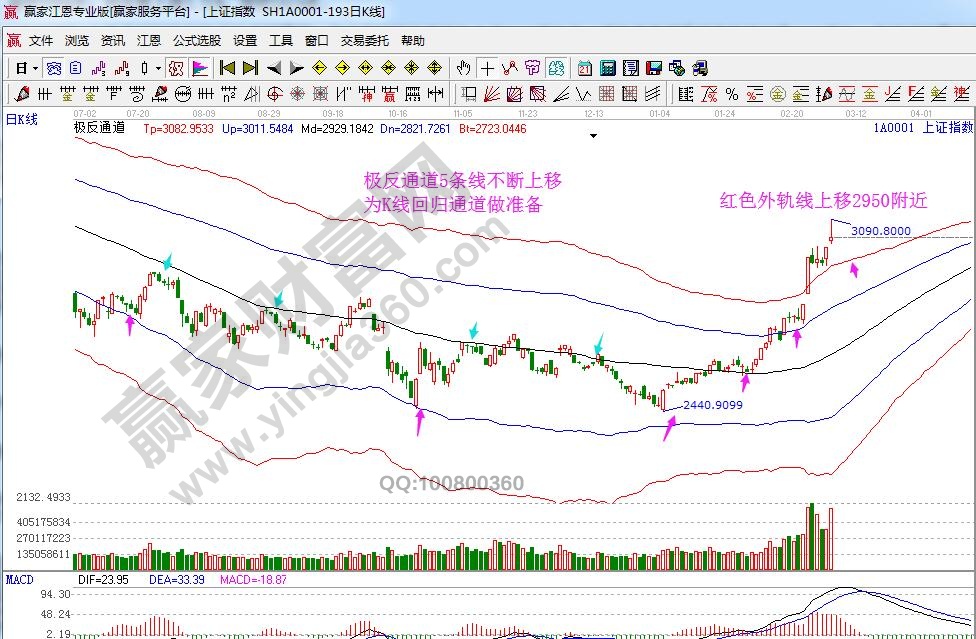Viewport: 976px width, 639px height.
Task: Open the 公式选股 menu
Action: click(197, 41)
